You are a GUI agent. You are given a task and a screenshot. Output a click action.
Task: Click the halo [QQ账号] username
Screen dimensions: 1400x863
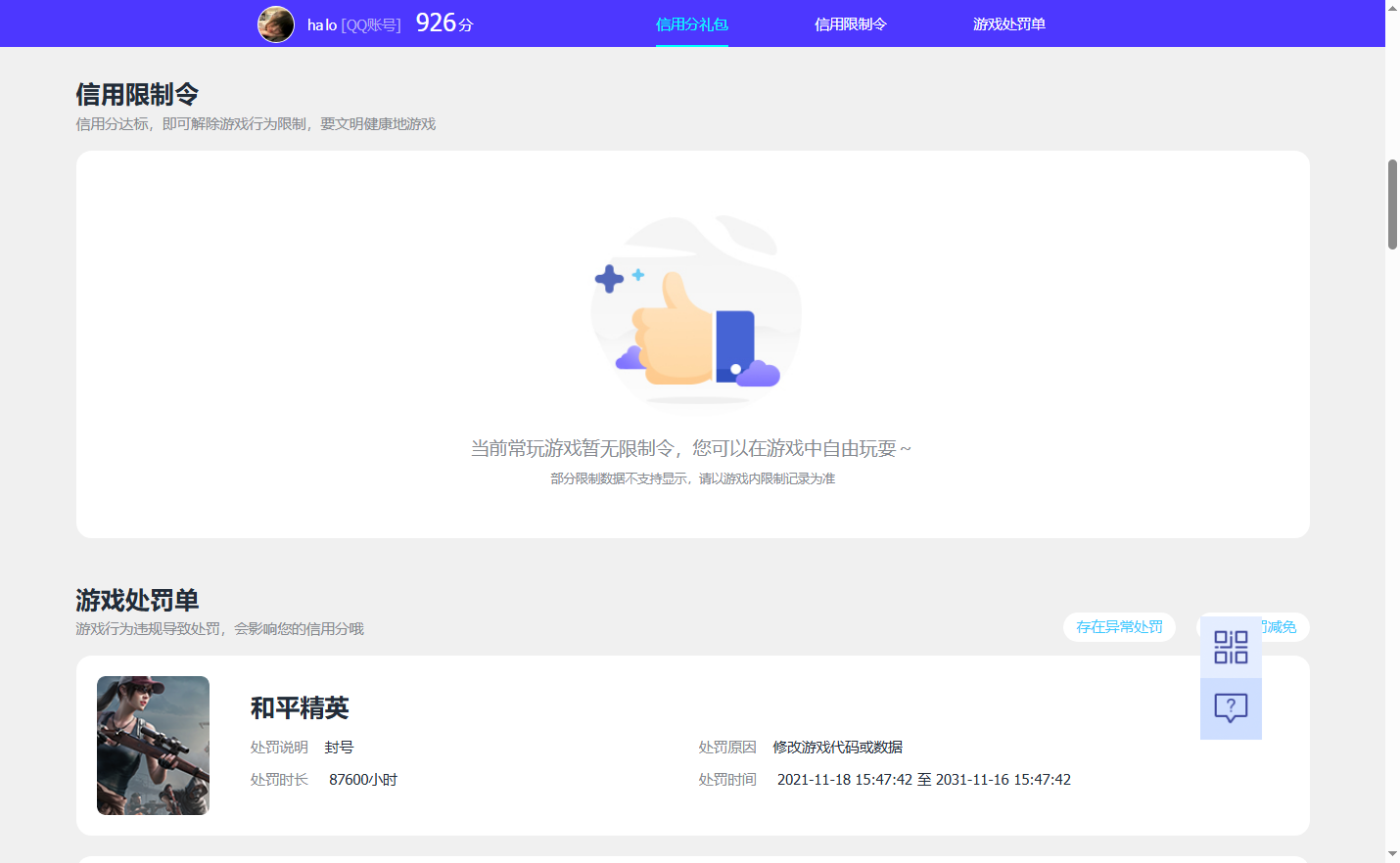[x=354, y=25]
